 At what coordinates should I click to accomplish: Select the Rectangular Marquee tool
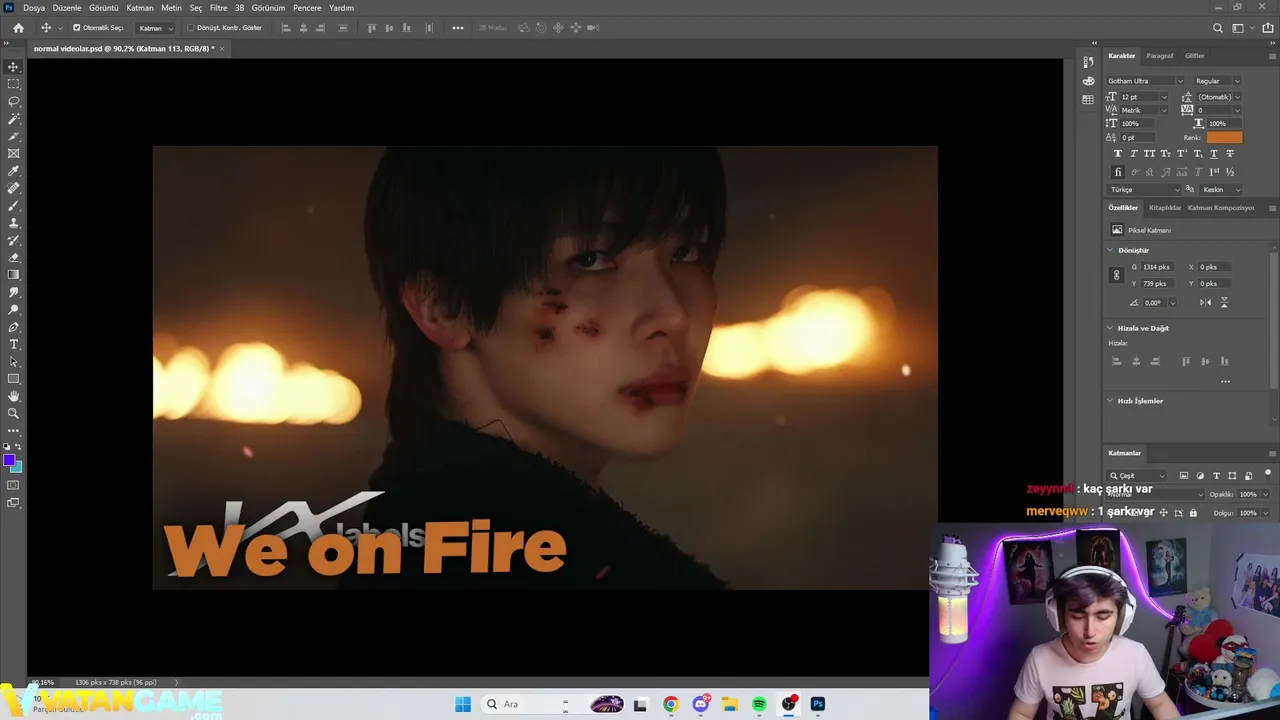(13, 84)
